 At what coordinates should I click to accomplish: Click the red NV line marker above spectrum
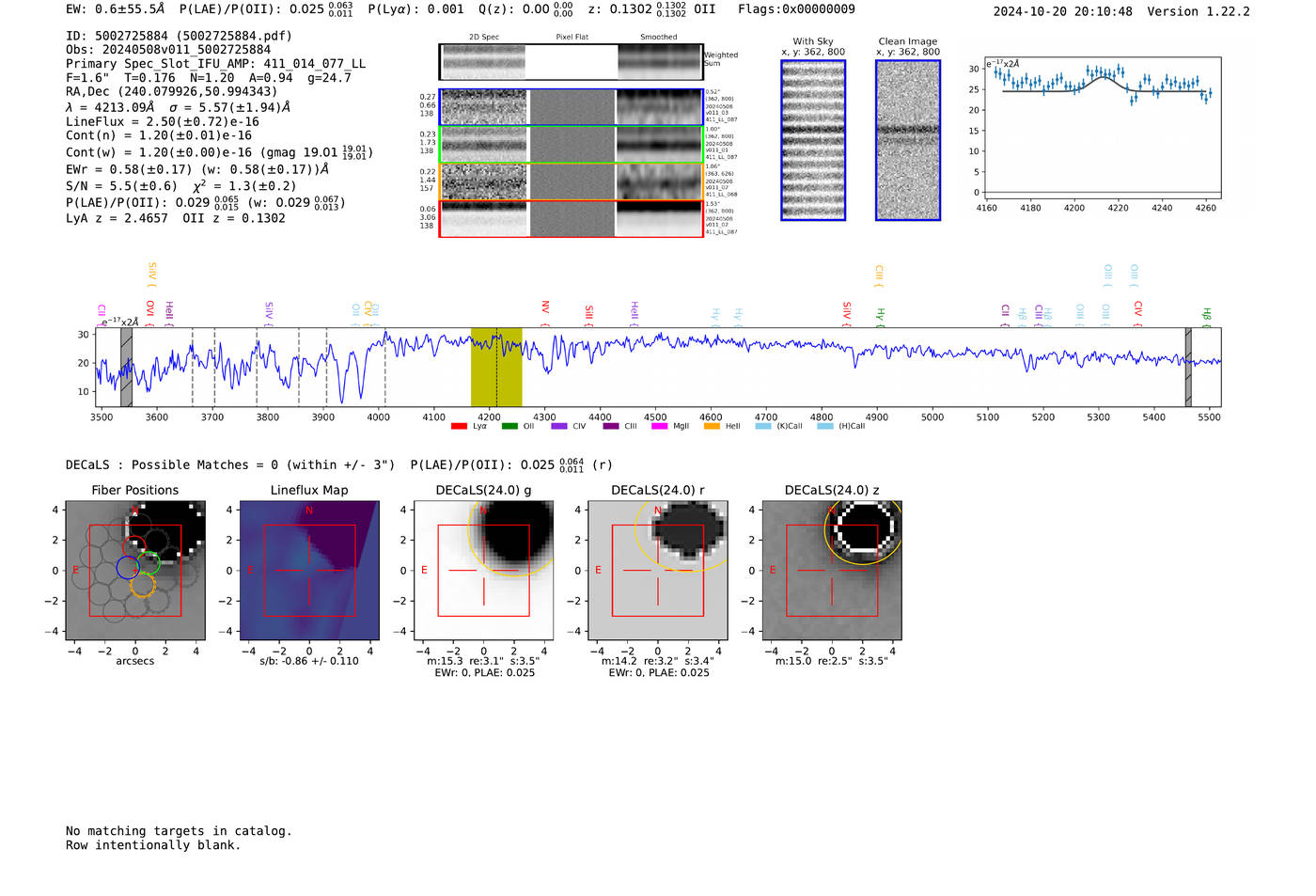click(545, 308)
